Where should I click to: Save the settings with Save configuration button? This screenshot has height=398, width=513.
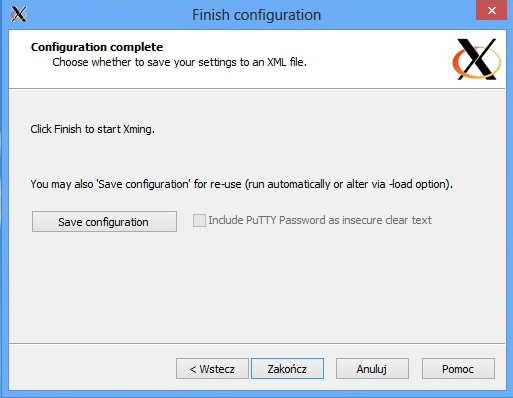[x=104, y=221]
